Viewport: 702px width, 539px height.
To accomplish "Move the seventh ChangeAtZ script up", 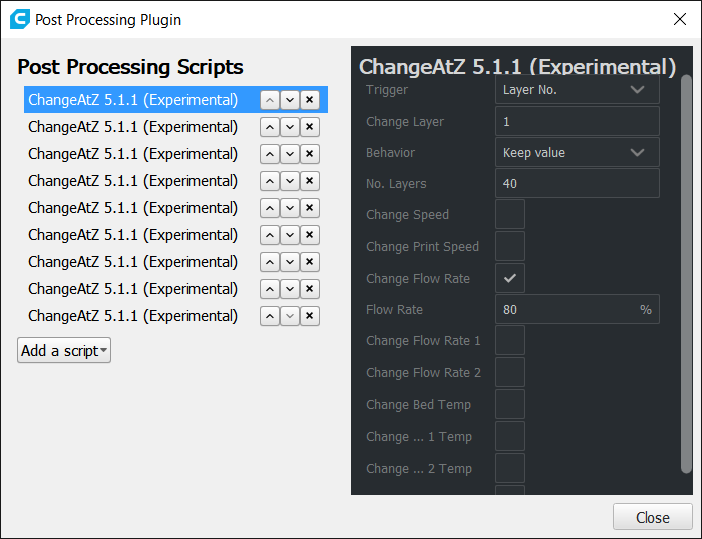I will pyautogui.click(x=270, y=262).
